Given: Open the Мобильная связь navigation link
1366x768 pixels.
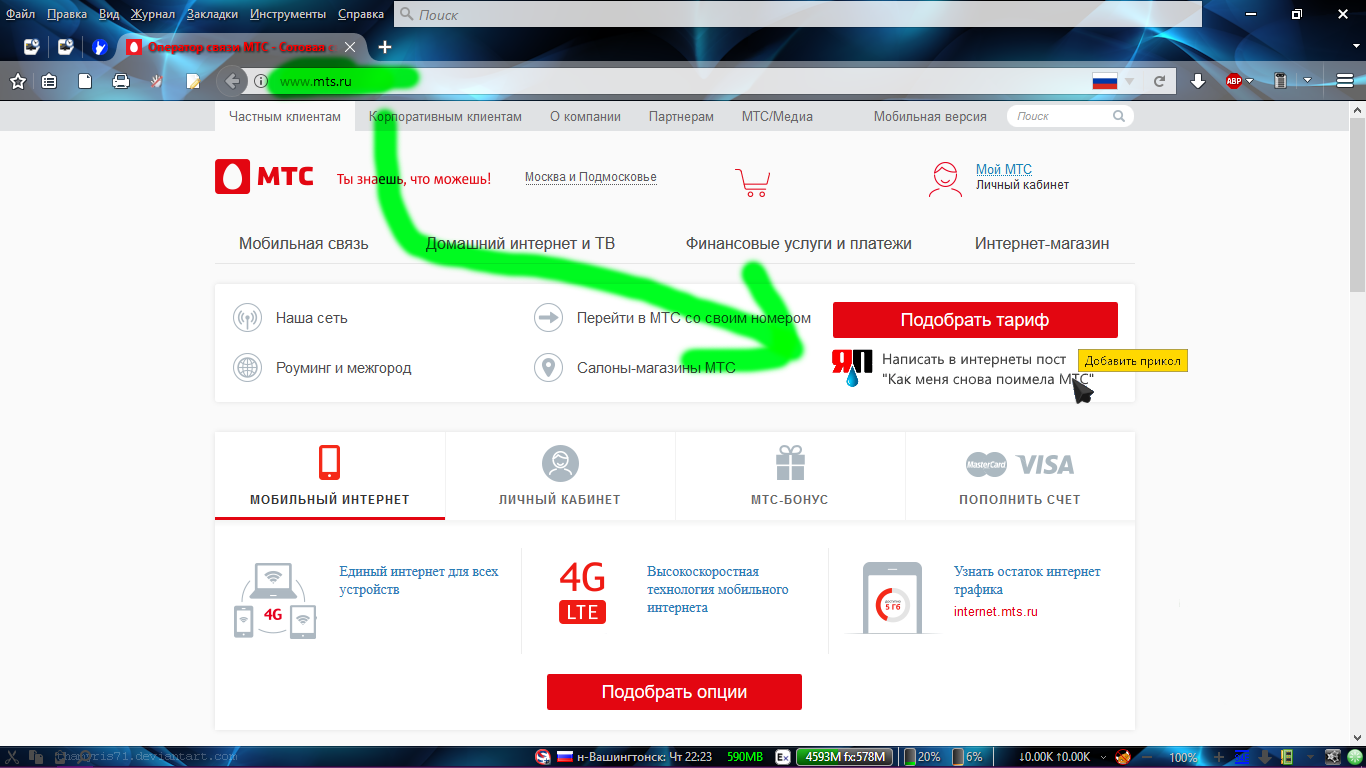Looking at the screenshot, I should [304, 243].
